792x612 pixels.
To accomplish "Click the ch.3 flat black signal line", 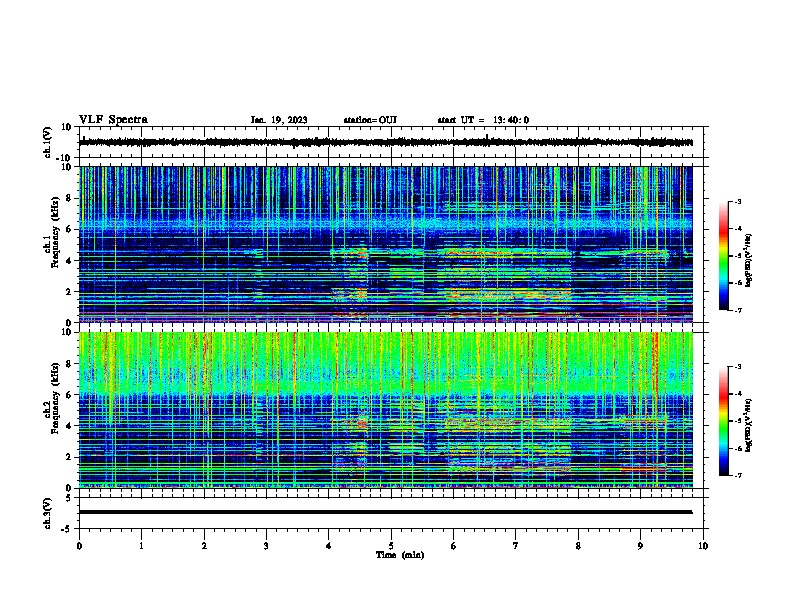I will 385,512.
